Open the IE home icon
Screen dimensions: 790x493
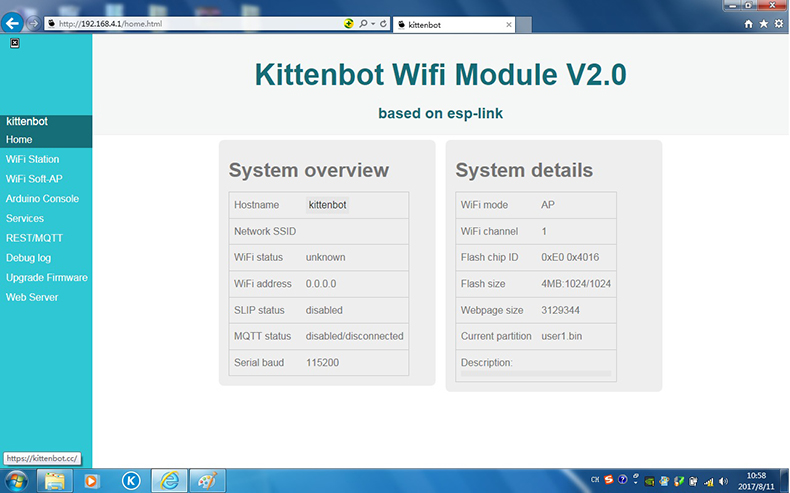click(x=748, y=23)
